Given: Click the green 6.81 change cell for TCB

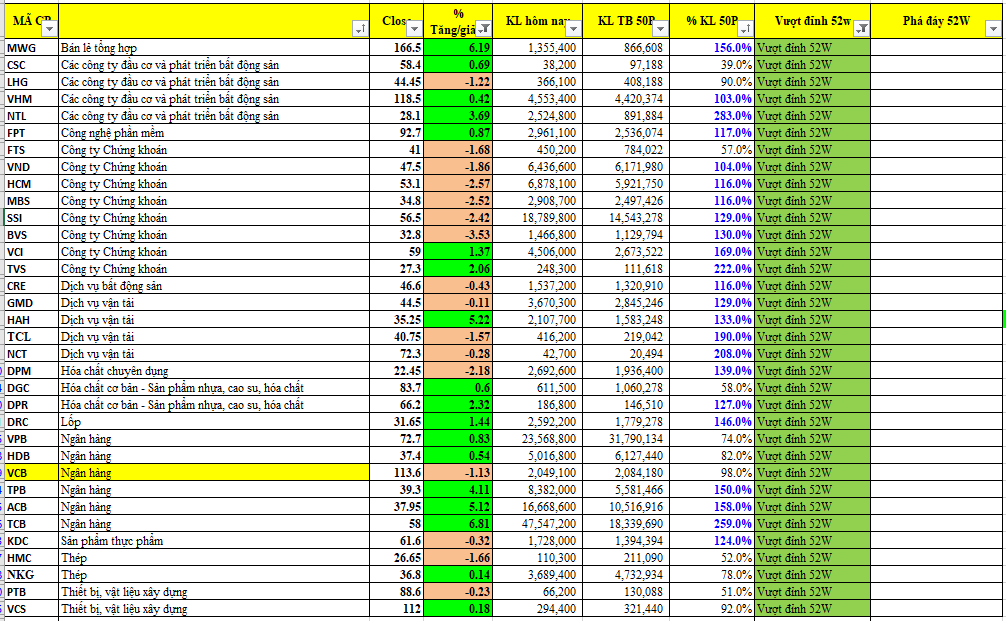Looking at the screenshot, I should (x=461, y=524).
